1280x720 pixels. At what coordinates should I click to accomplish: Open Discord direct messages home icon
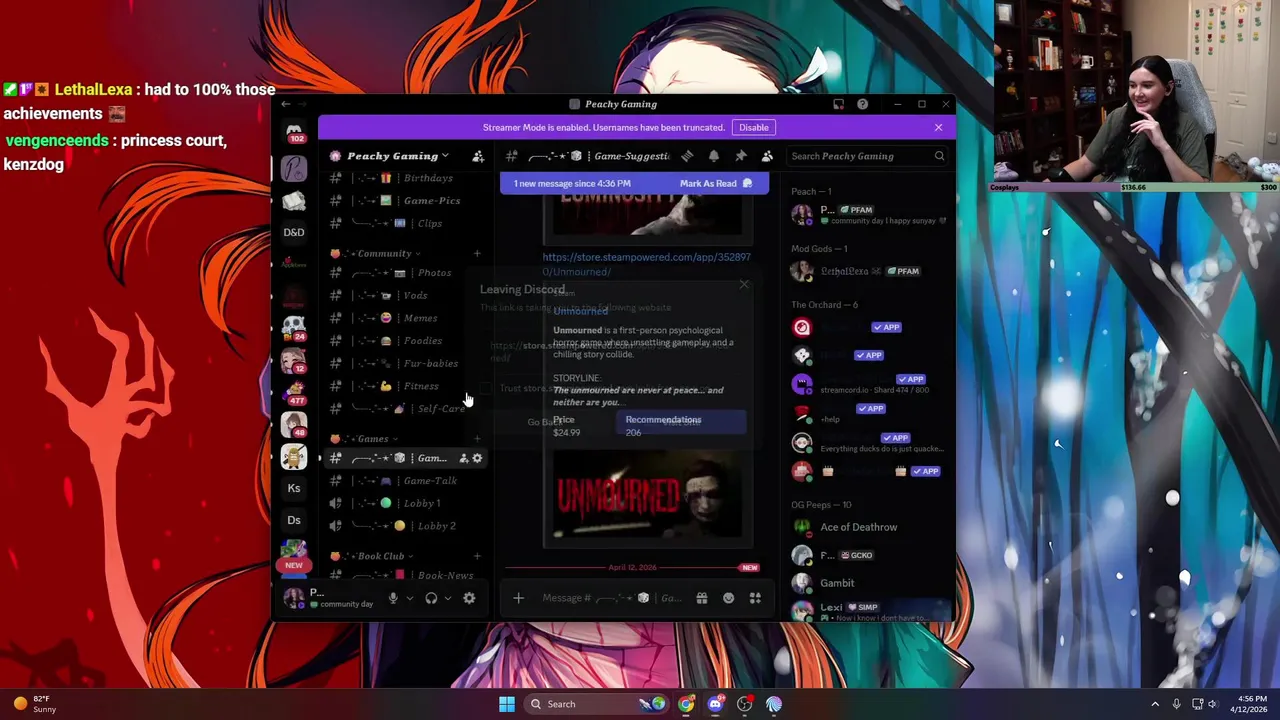[294, 133]
